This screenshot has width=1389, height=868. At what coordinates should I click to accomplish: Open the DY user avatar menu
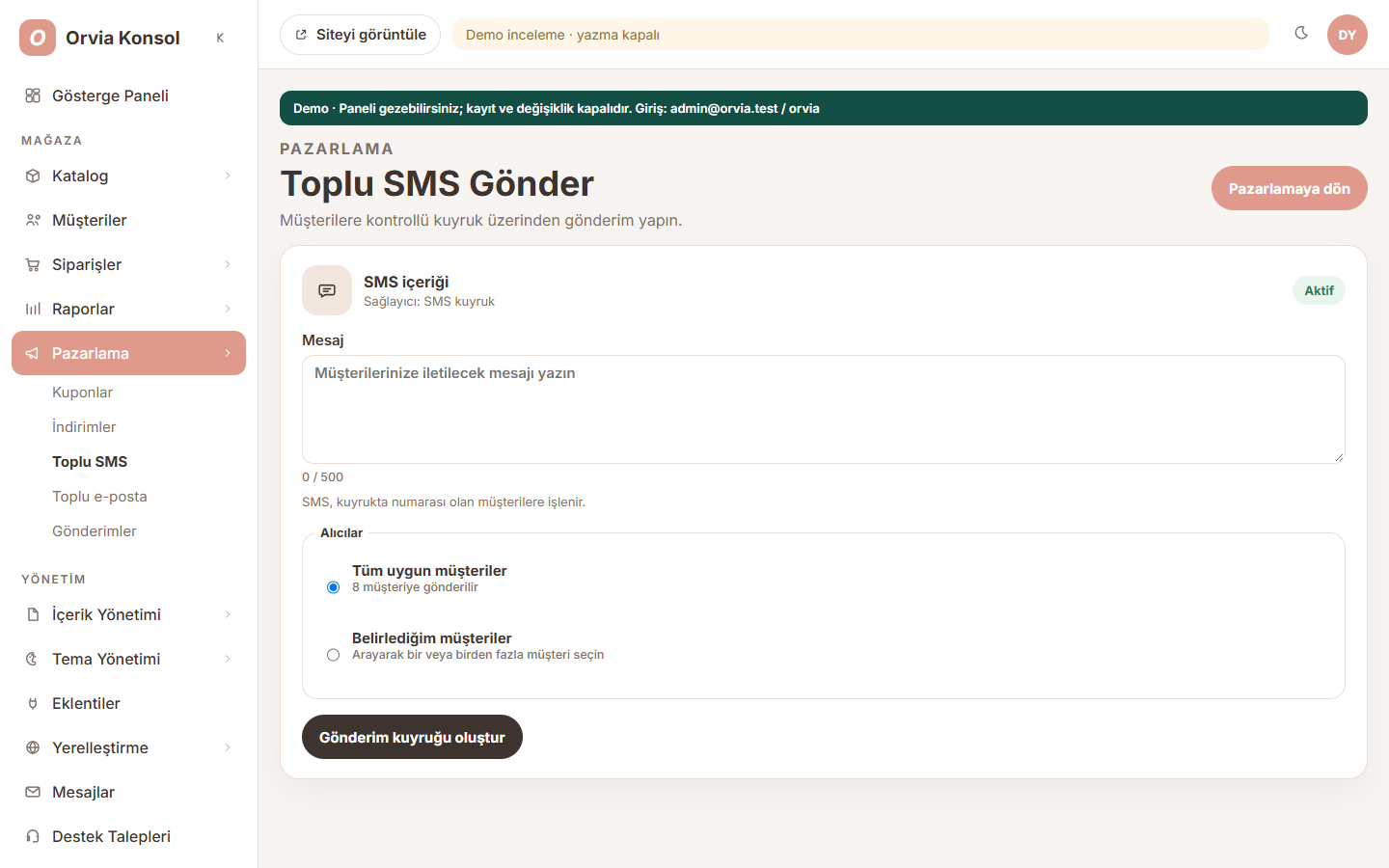pyautogui.click(x=1348, y=35)
